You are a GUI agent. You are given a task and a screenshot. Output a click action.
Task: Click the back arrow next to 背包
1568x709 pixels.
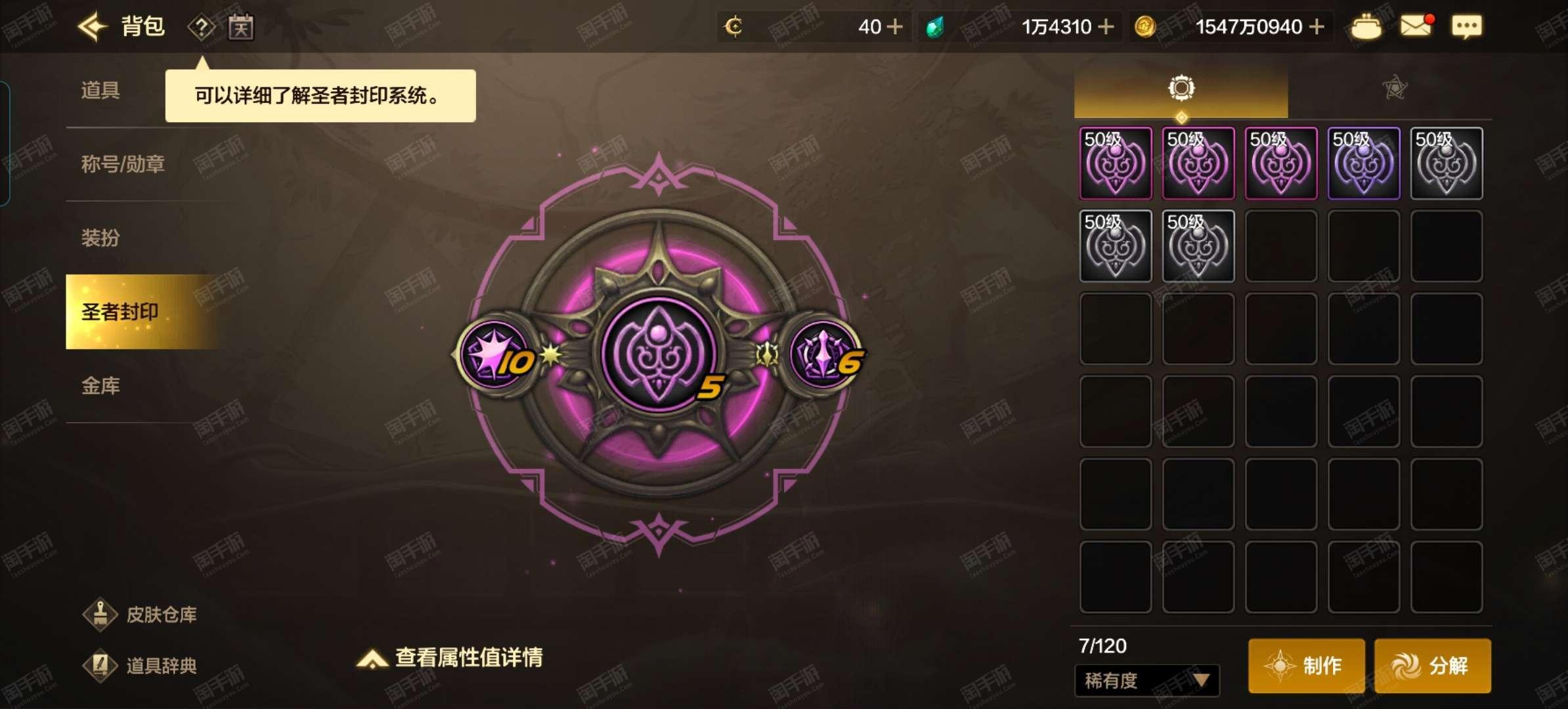(x=93, y=27)
